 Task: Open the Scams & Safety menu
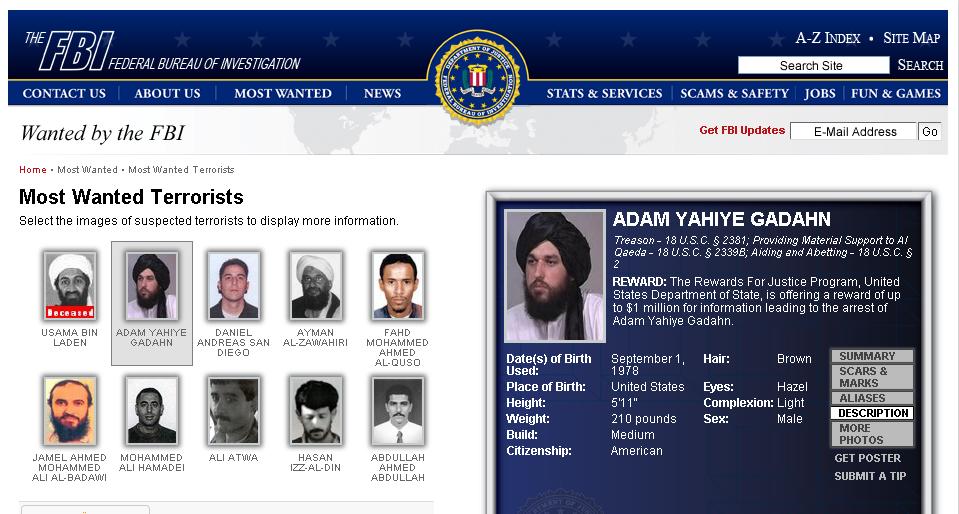[734, 94]
